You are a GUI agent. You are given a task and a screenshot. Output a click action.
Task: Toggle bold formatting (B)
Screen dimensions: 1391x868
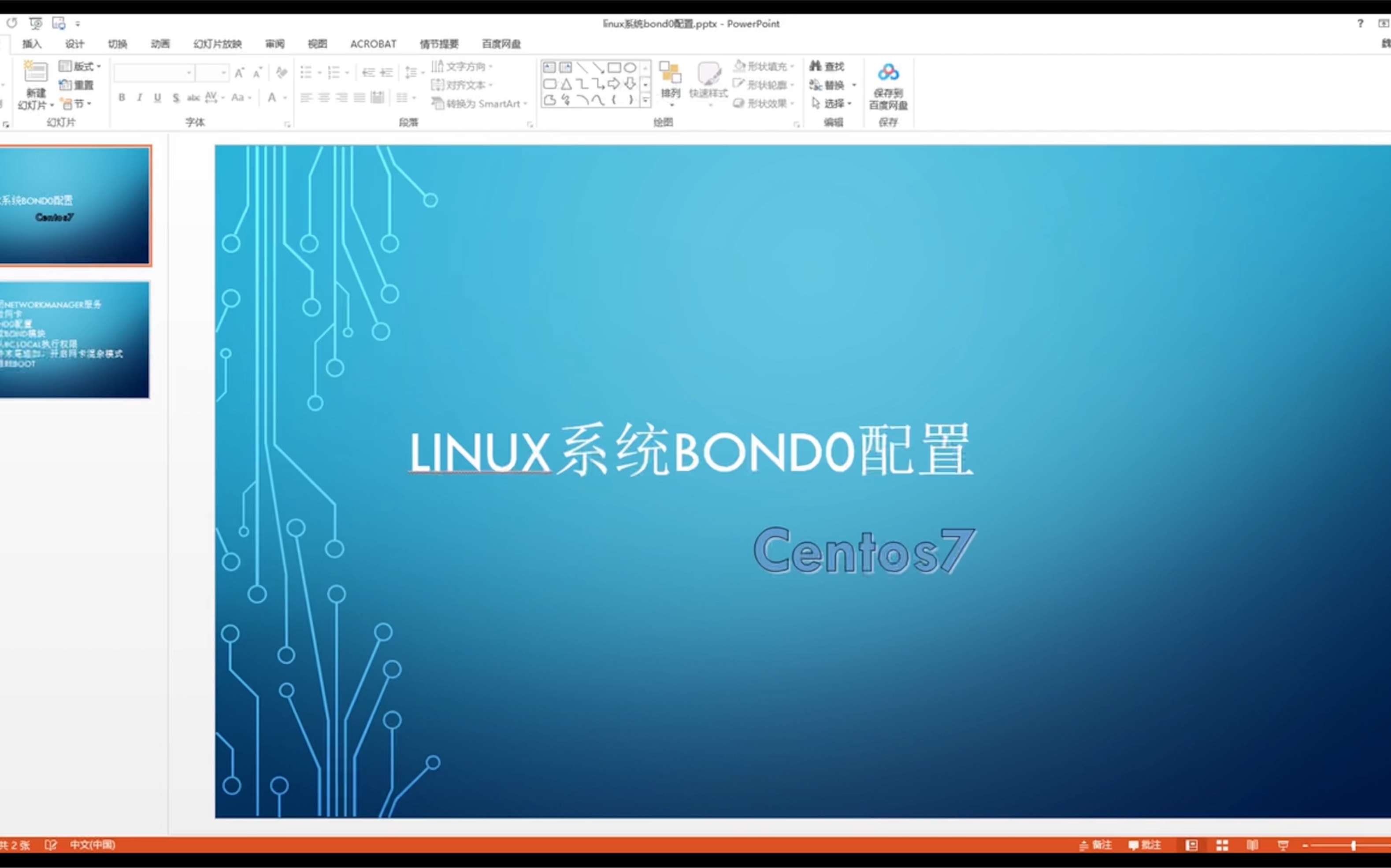(x=122, y=98)
